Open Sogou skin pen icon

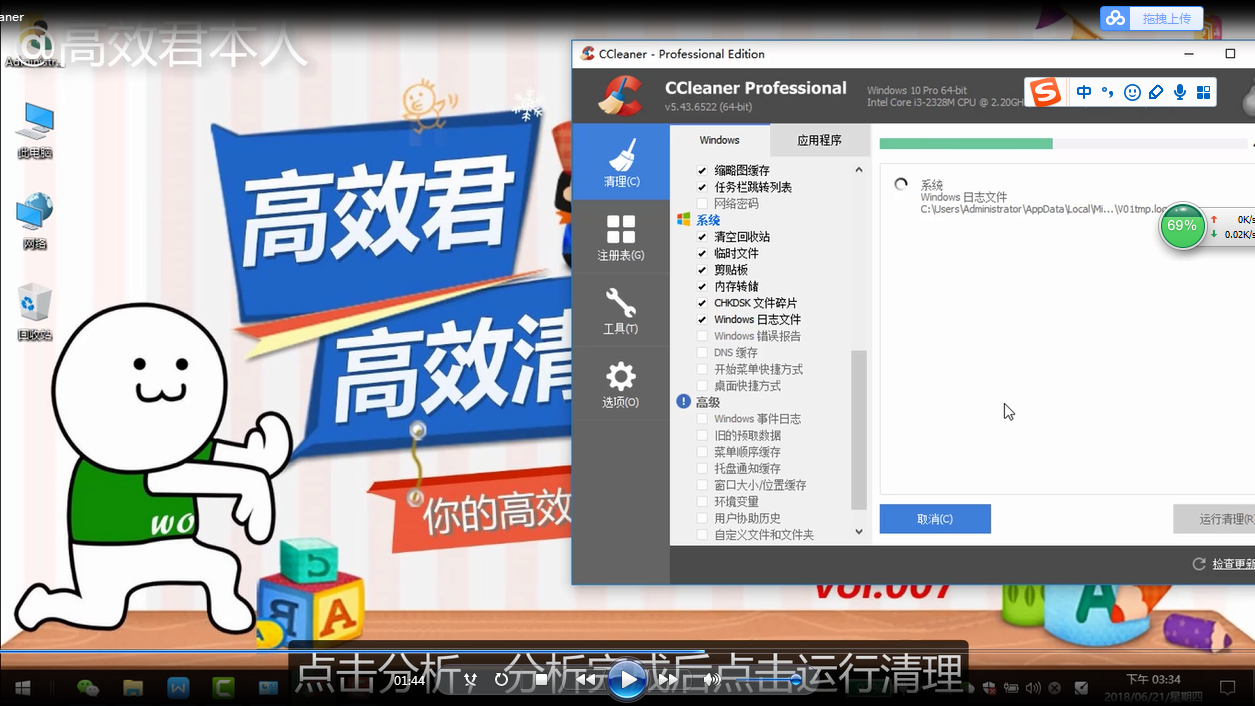click(x=1156, y=92)
